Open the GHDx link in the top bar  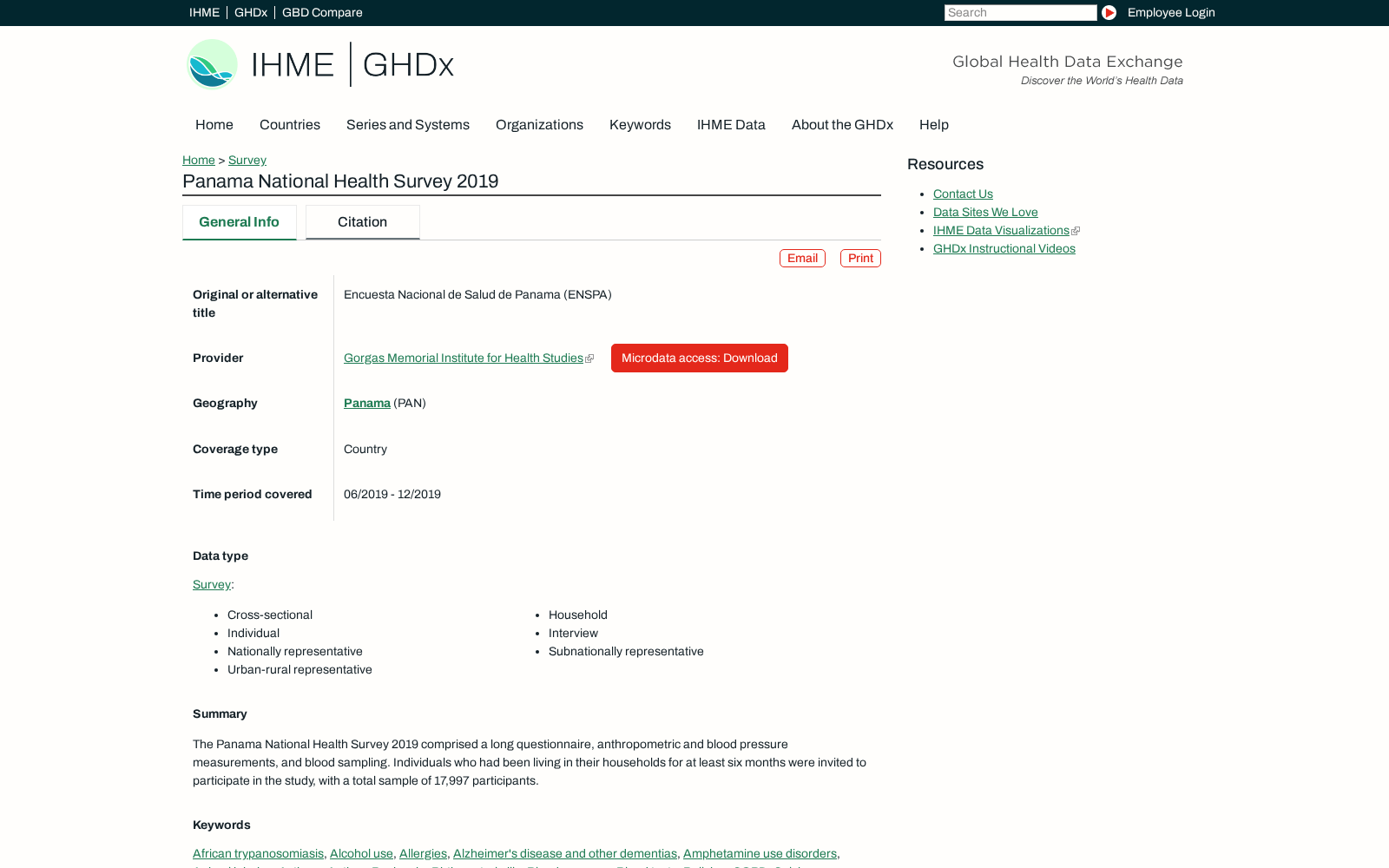coord(251,12)
